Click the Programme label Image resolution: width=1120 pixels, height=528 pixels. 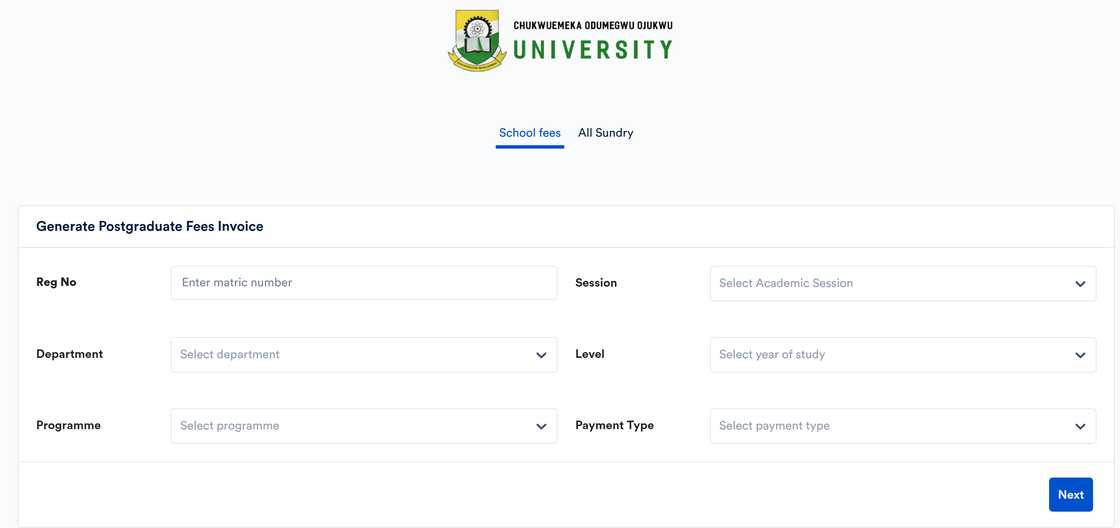(x=69, y=426)
